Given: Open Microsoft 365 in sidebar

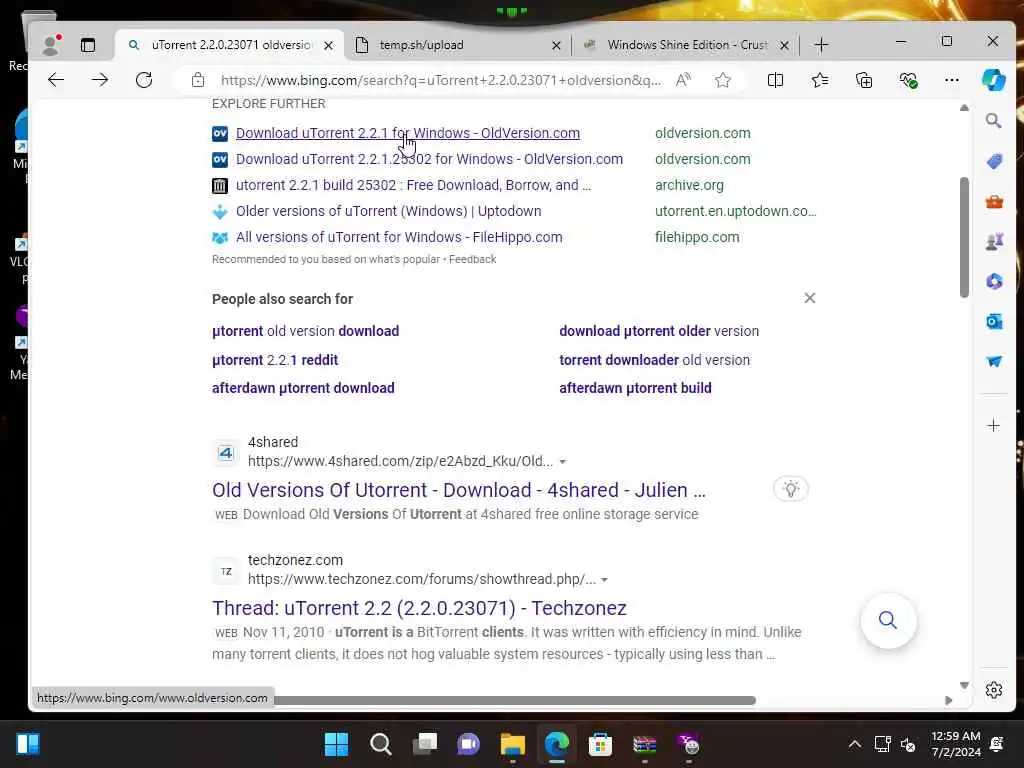Looking at the screenshot, I should tap(994, 281).
